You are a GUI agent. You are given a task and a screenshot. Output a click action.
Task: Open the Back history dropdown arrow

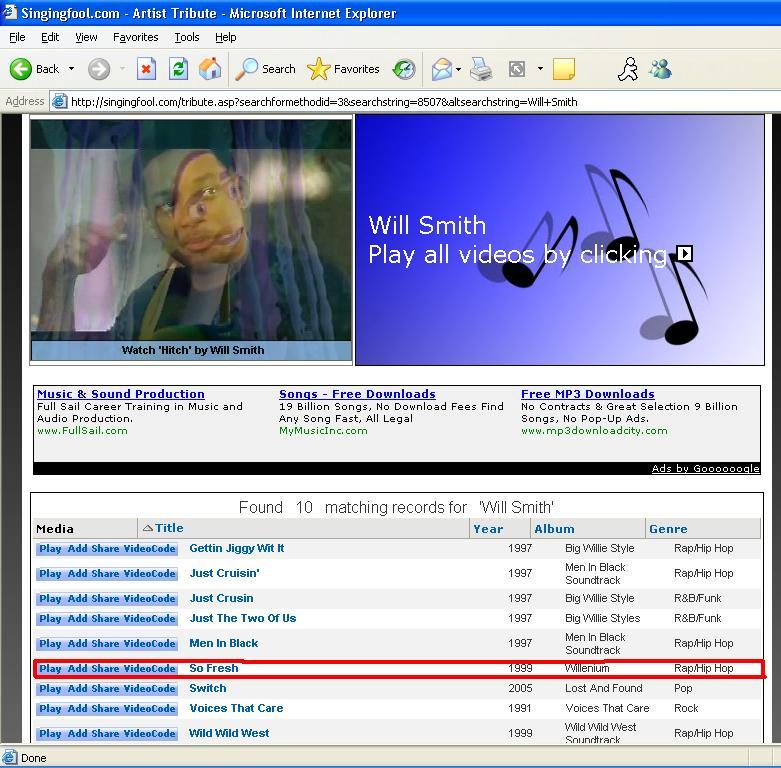pos(71,69)
